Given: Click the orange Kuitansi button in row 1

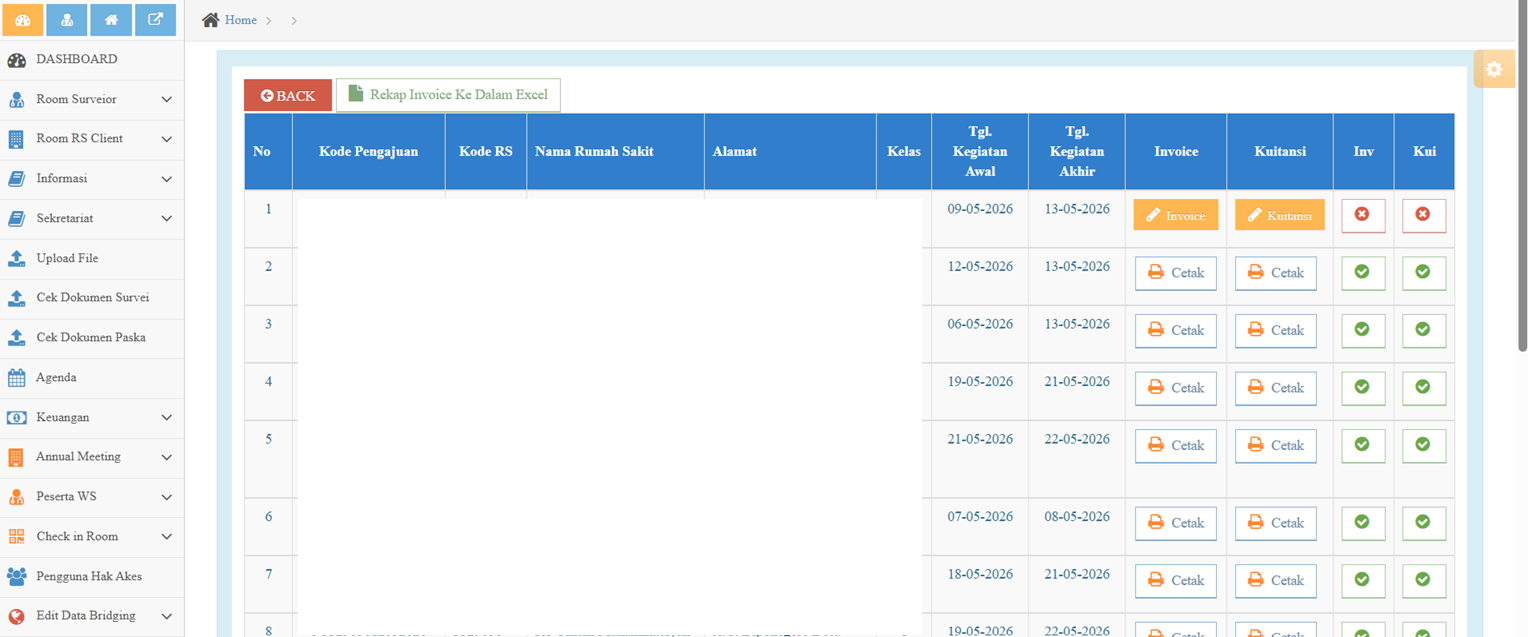Looking at the screenshot, I should [x=1280, y=215].
